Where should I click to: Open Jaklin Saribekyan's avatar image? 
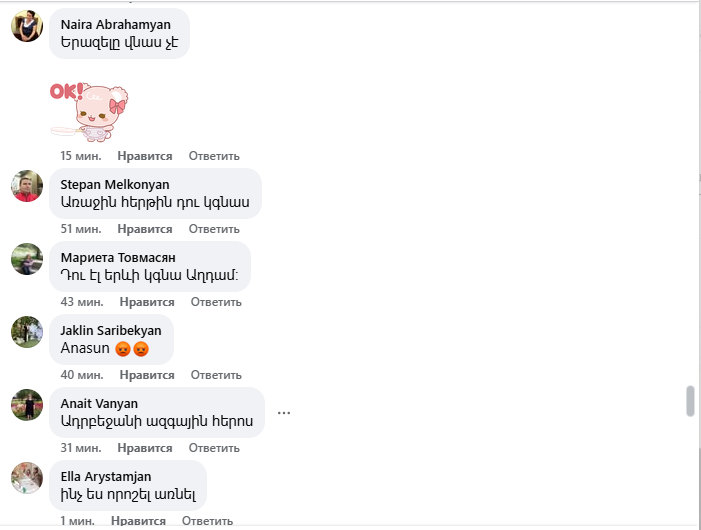pos(27,332)
